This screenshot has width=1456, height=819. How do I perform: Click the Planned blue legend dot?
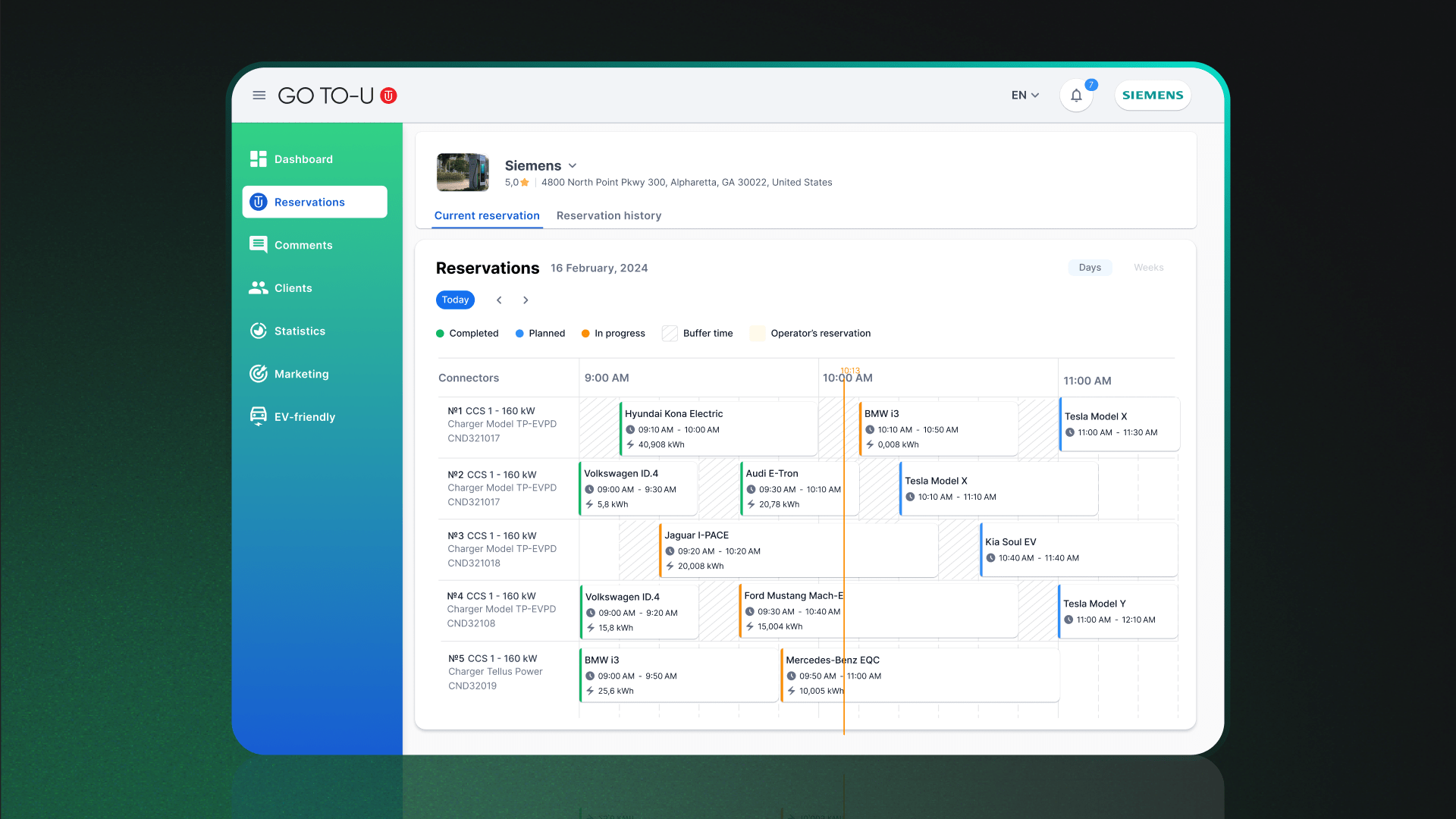point(519,334)
